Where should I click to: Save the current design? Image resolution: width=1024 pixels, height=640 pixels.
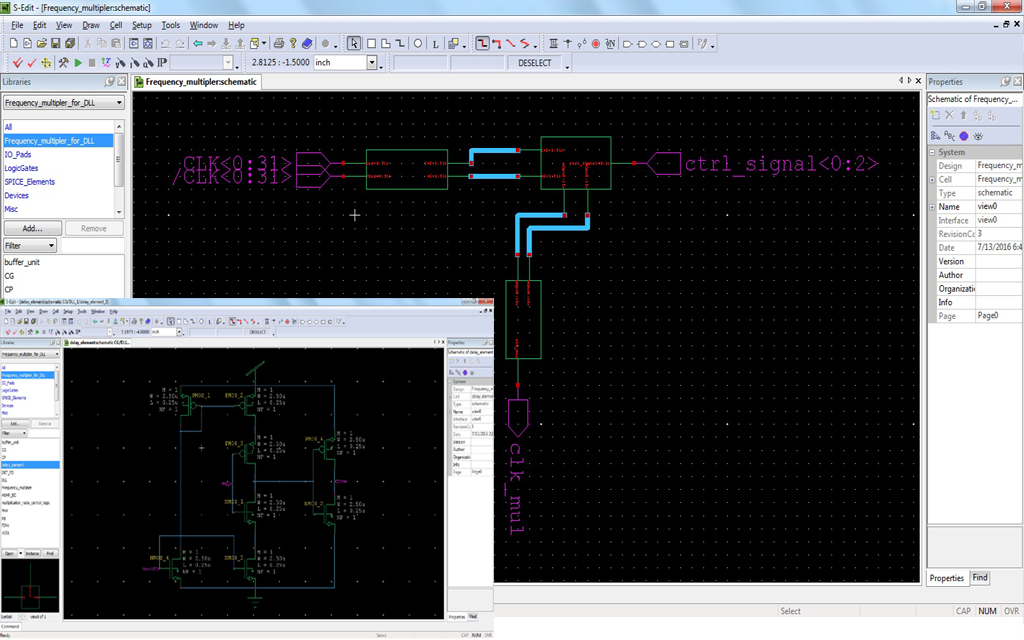pyautogui.click(x=56, y=44)
